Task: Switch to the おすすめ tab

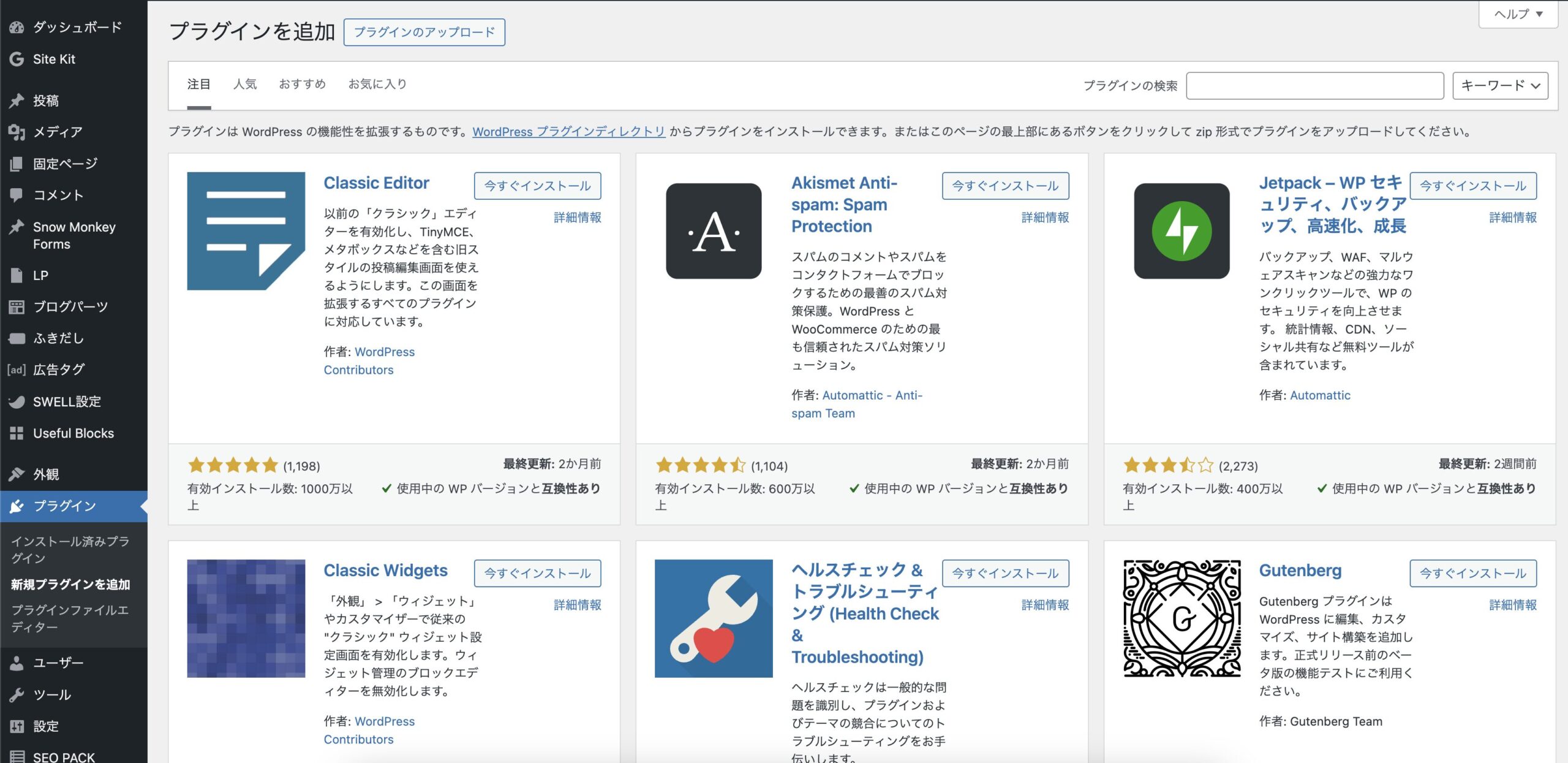Action: point(303,85)
